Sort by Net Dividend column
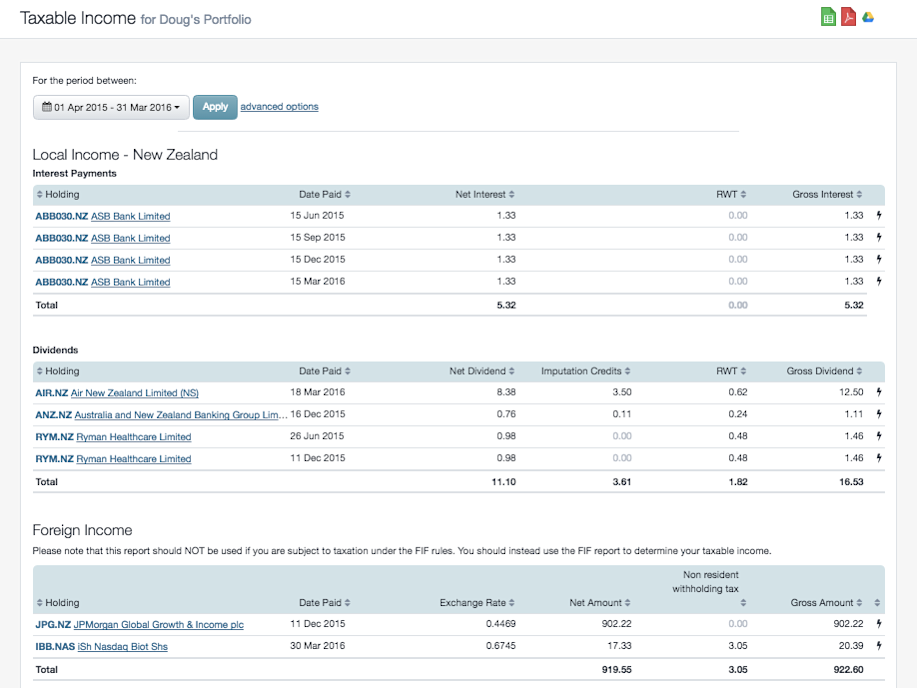 [482, 371]
